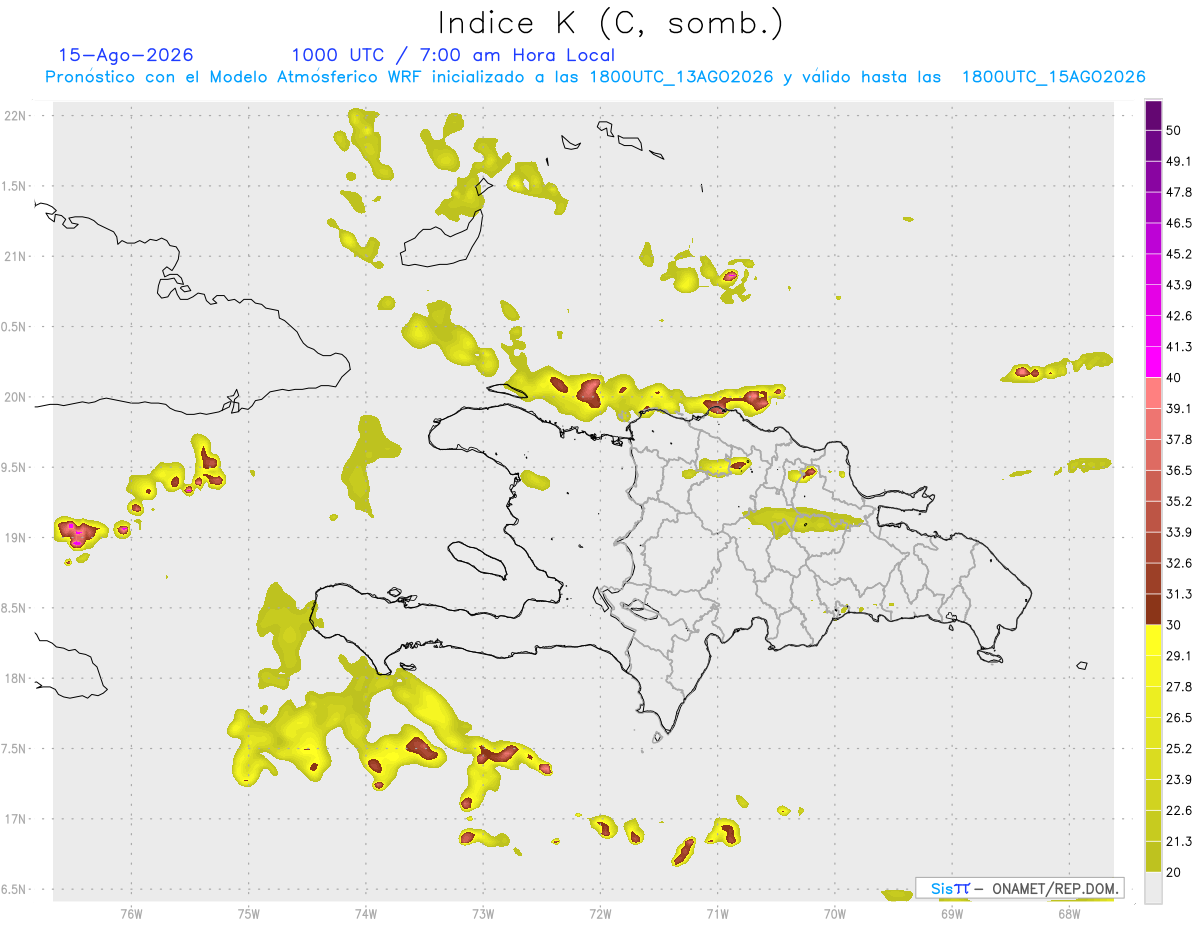Click the "19N" latitude label
This screenshot has width=1200, height=927.
[16, 537]
